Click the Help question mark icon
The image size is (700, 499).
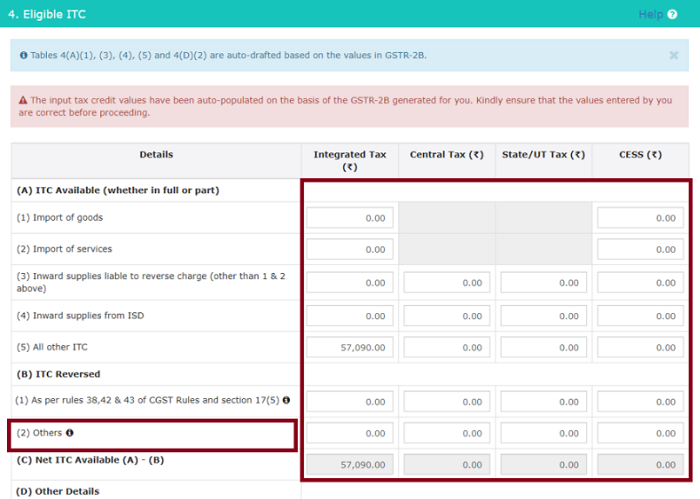[672, 14]
